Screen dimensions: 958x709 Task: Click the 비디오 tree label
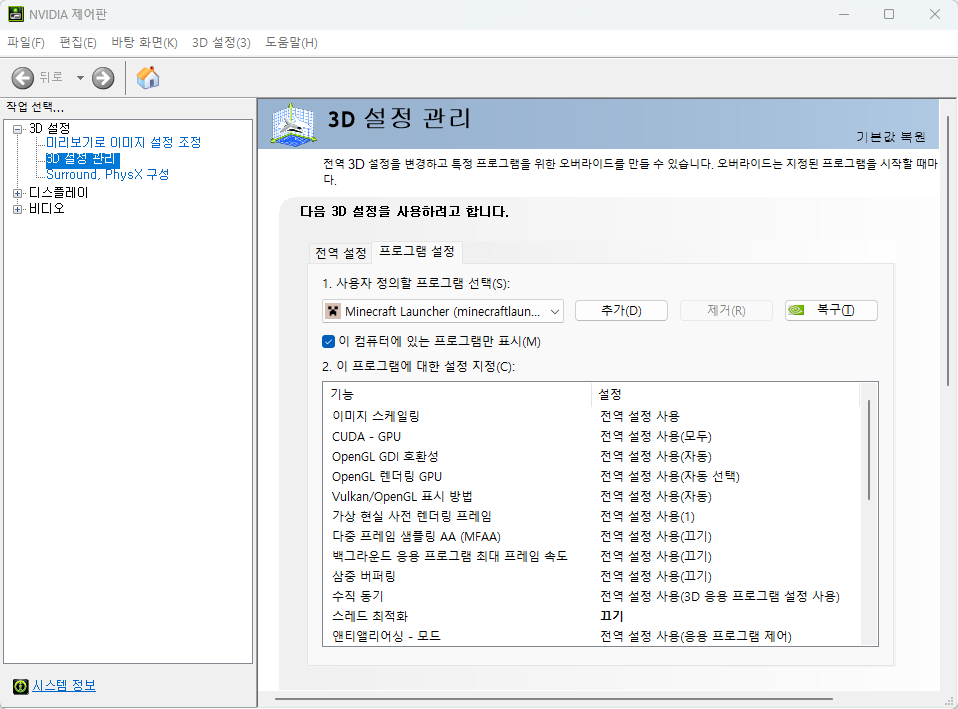click(x=46, y=208)
